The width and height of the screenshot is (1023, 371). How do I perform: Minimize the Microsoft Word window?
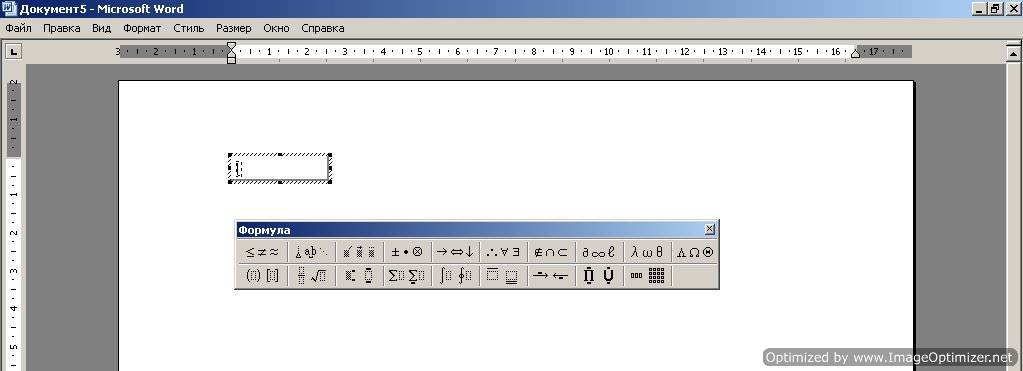tap(980, 8)
